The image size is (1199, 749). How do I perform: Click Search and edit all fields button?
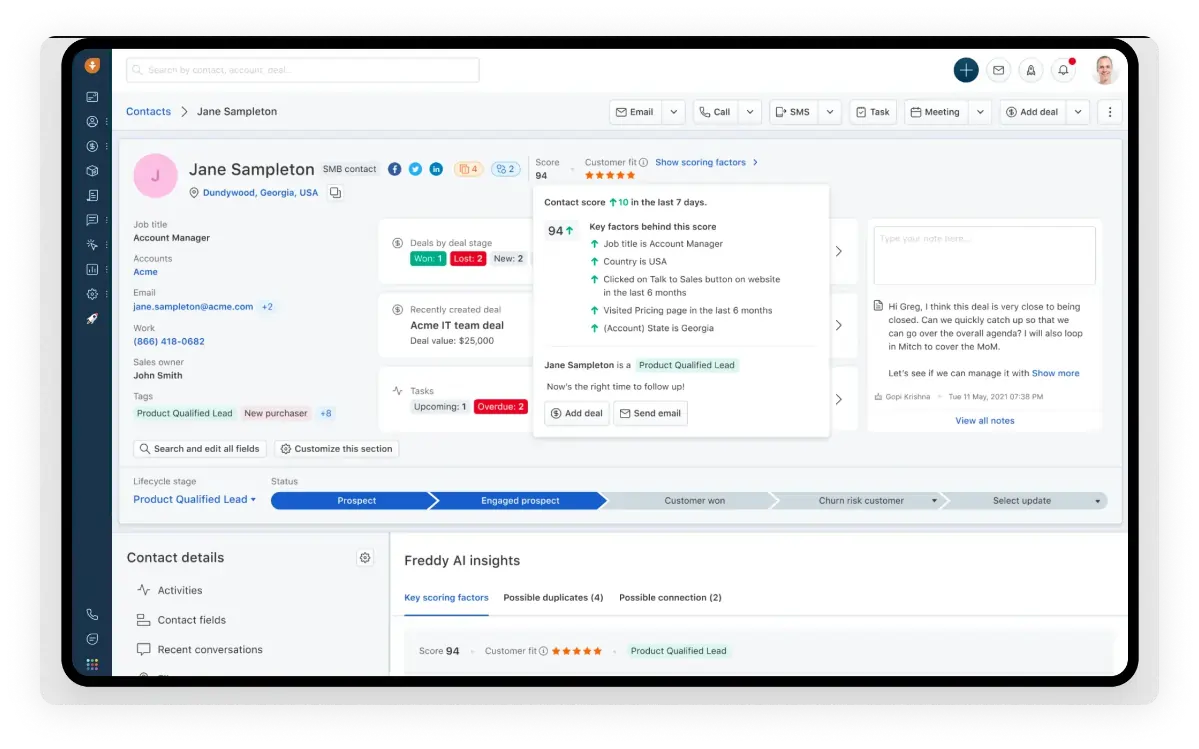tap(199, 449)
